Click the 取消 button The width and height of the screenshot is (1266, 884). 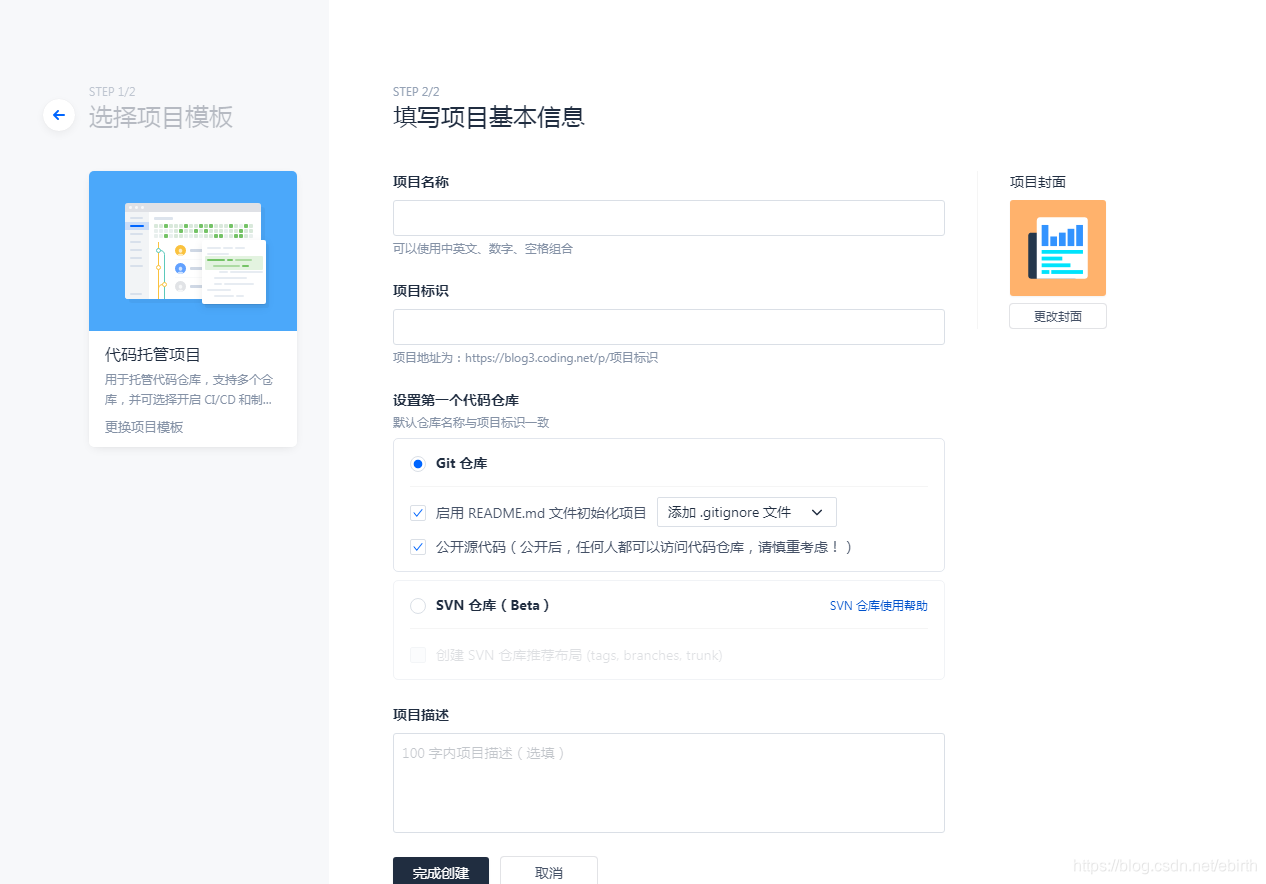point(548,872)
